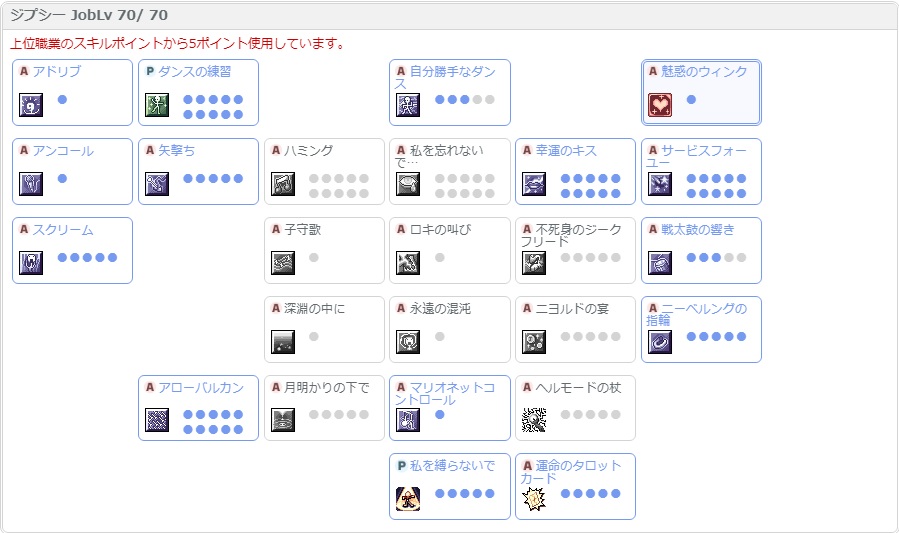Viewport: 899px width, 533px height.
Task: Click the ハミング skill name text
Action: coord(308,151)
